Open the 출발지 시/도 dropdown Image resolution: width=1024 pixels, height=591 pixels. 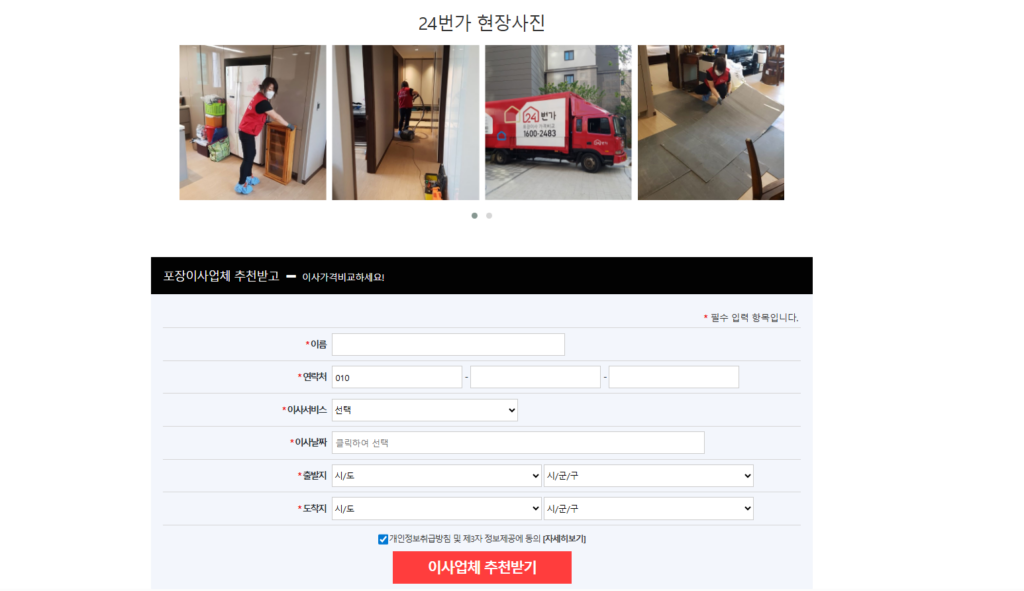436,475
